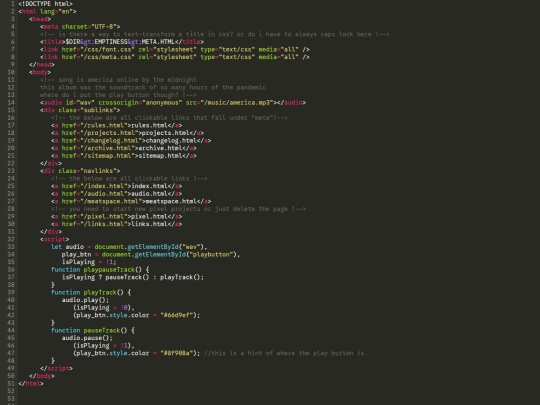Viewport: 540px width, 405px height.
Task: Click the getElementById("wav") call
Action: click(166, 246)
